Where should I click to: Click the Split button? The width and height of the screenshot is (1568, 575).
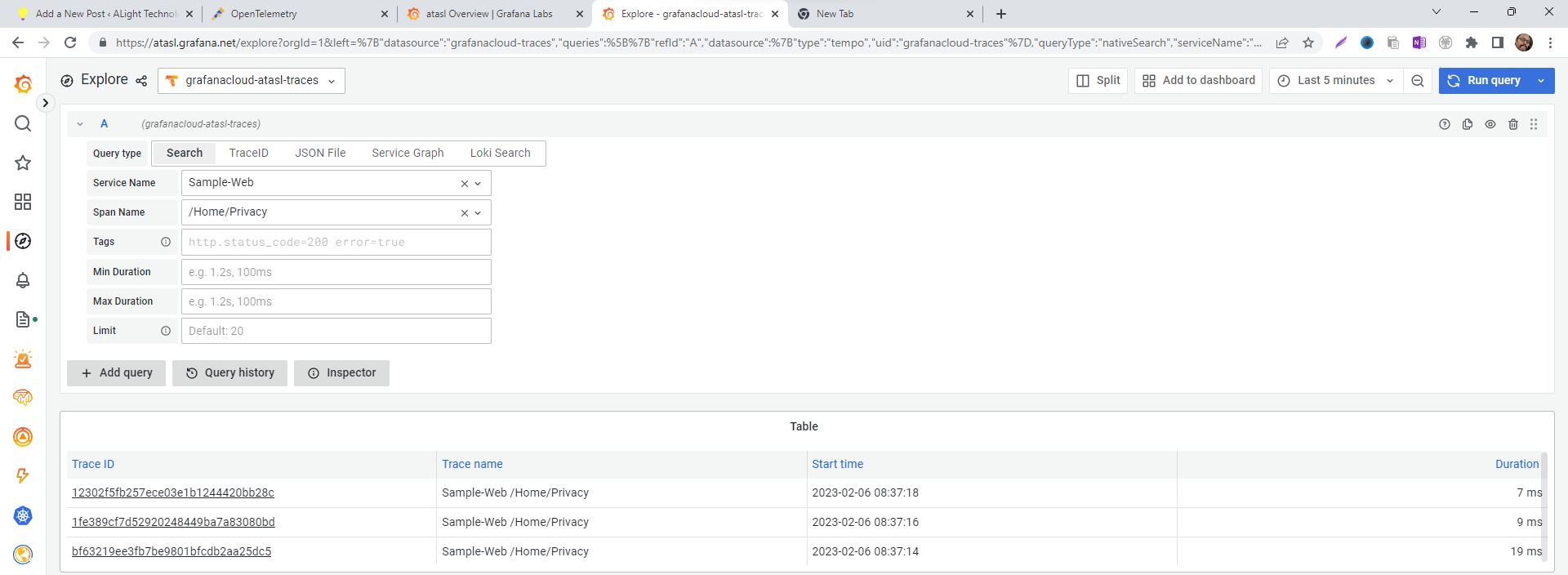[1098, 81]
